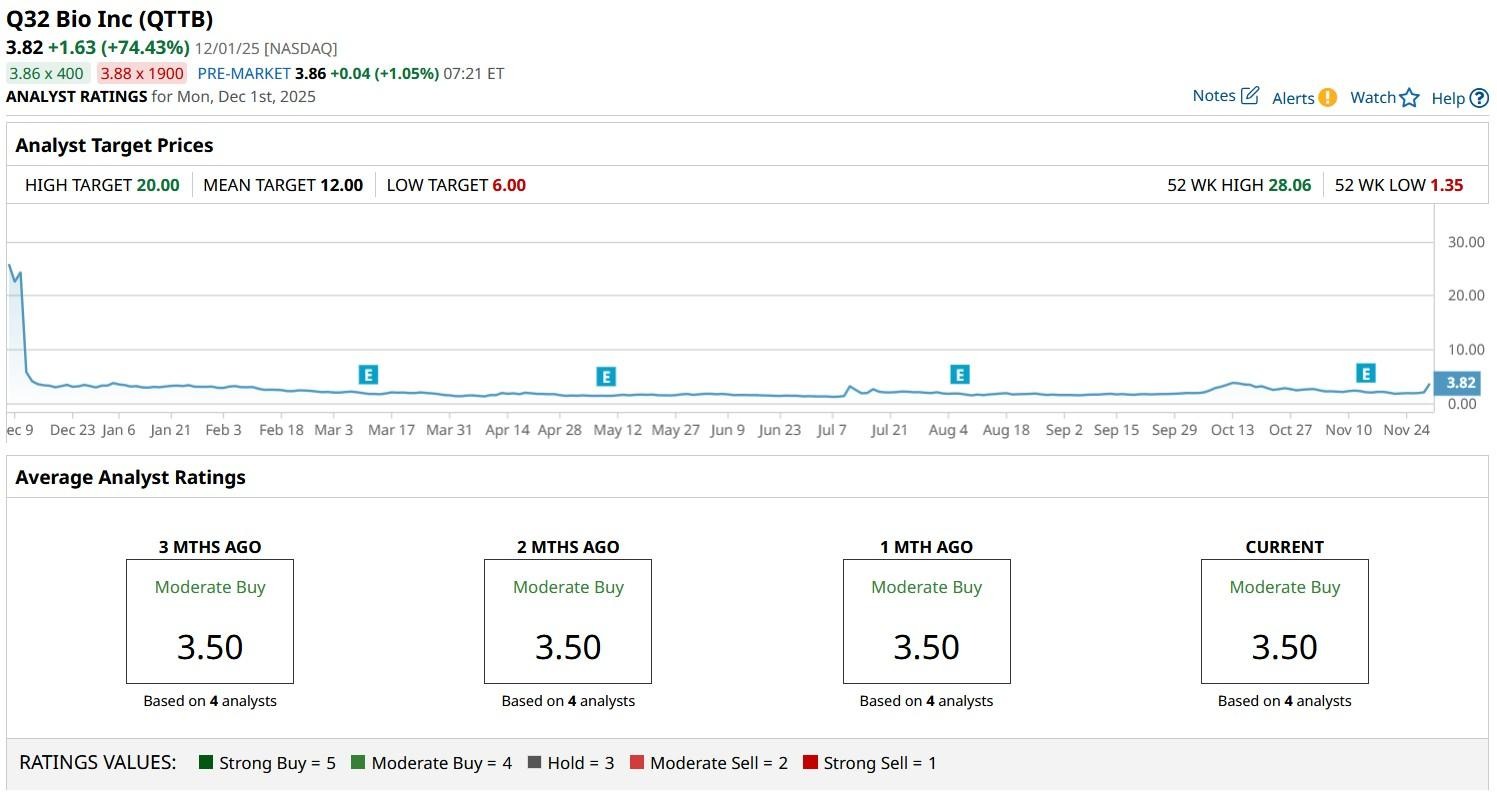Image resolution: width=1497 pixels, height=796 pixels.
Task: Click the Average Analyst Ratings heading
Action: 130,477
